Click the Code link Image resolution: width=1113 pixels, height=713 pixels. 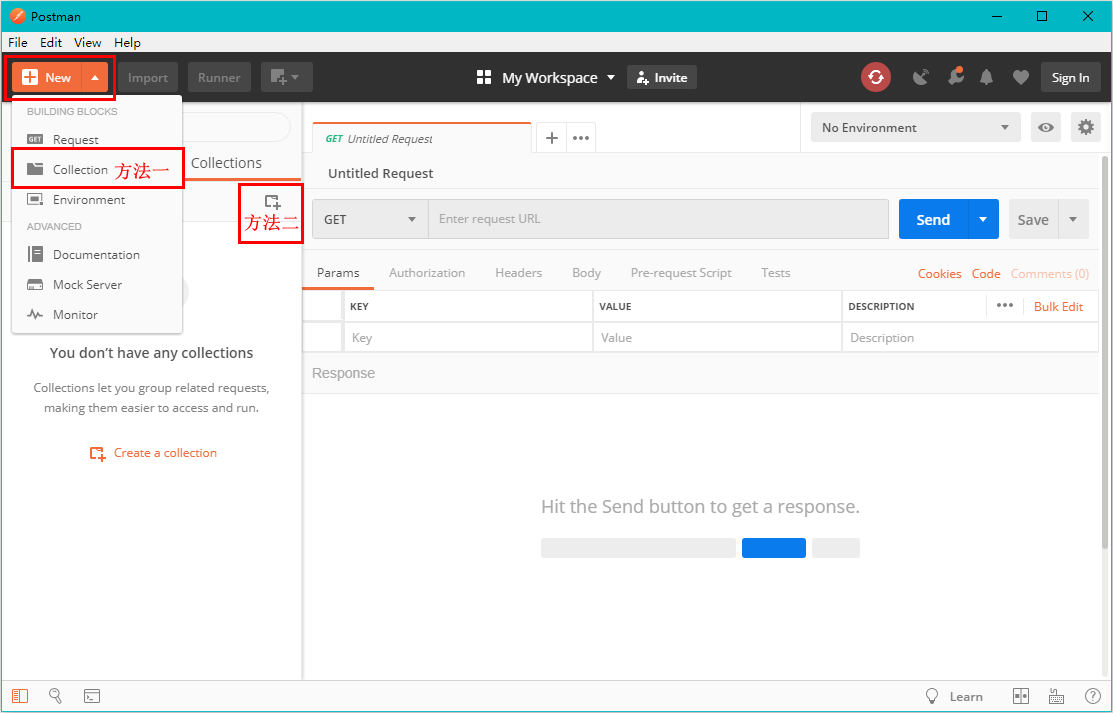pyautogui.click(x=986, y=273)
